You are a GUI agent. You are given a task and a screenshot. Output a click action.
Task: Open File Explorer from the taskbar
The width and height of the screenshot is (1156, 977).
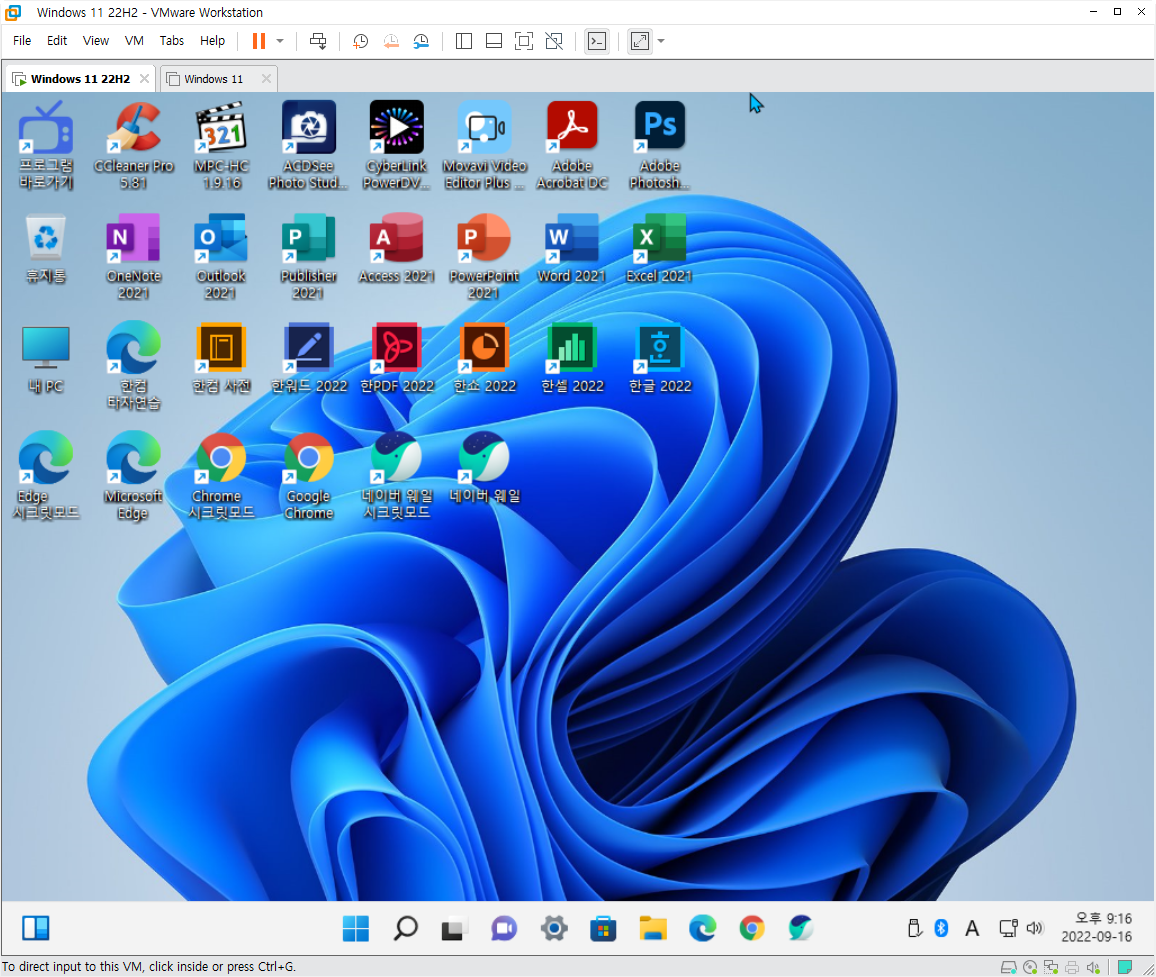(x=652, y=928)
